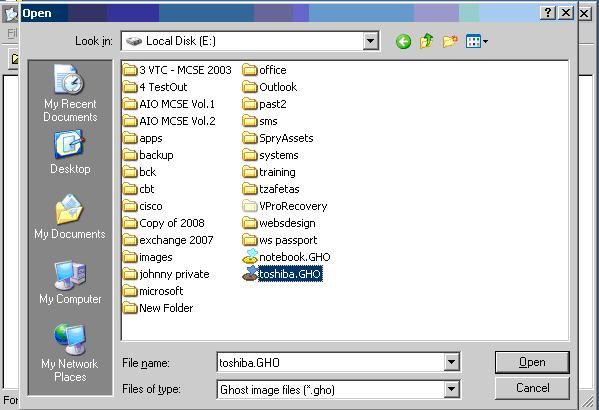
Task: Select the 3 VTC - MCSE 2003 folder
Action: tap(177, 70)
